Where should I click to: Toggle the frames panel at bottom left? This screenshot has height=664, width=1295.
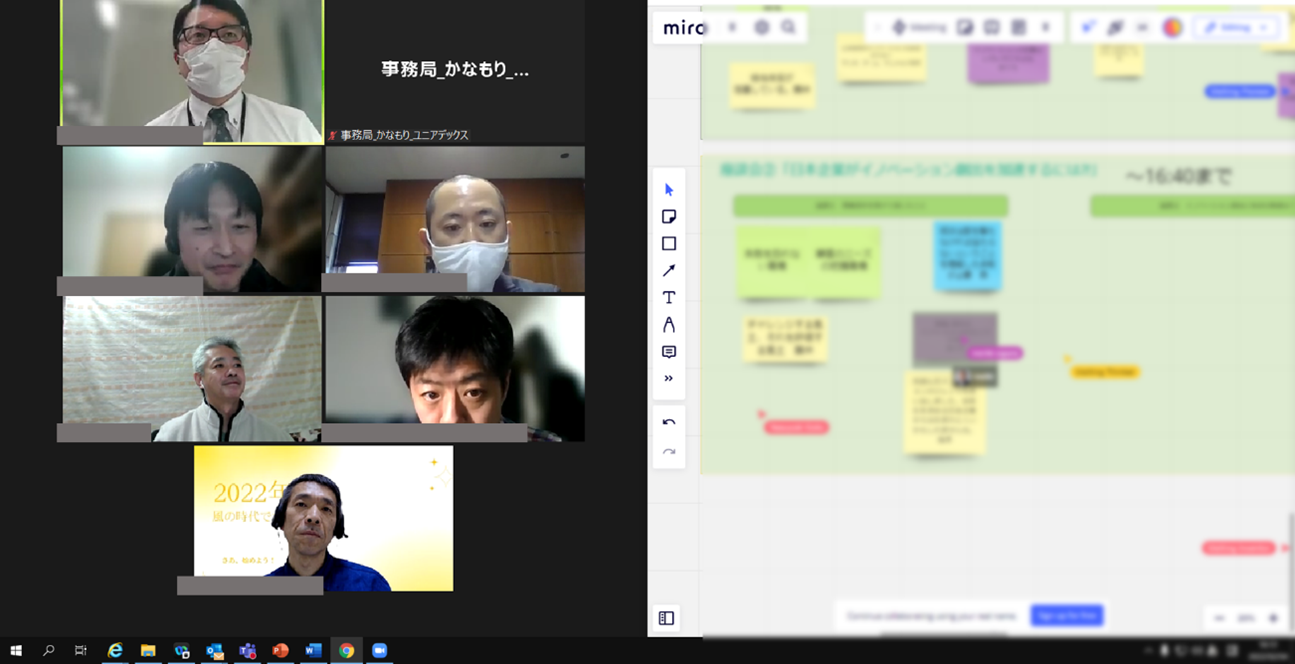(666, 619)
